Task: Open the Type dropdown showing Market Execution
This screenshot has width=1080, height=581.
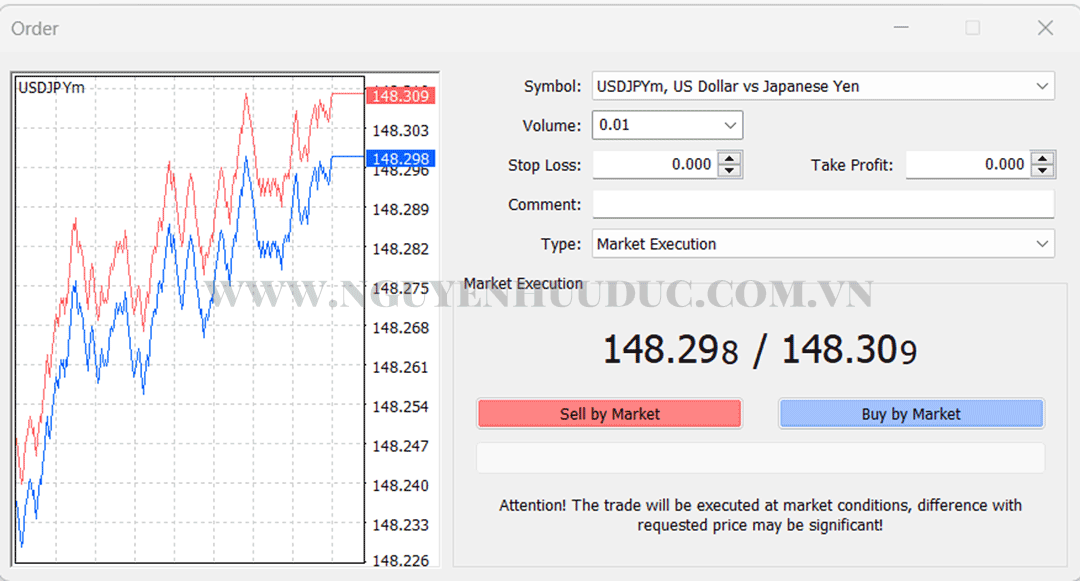Action: pyautogui.click(x=822, y=244)
